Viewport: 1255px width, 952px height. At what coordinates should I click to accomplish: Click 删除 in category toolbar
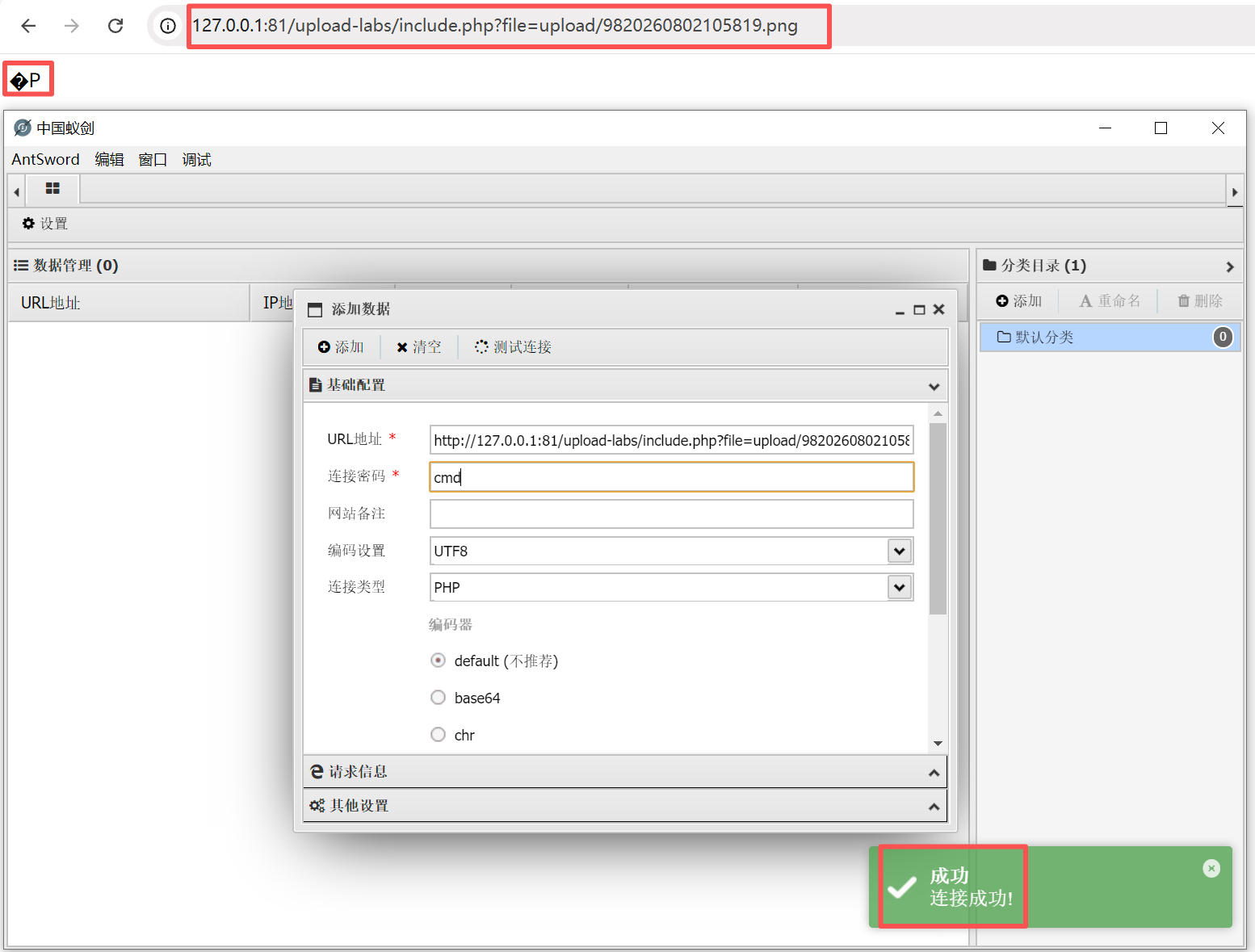pos(1200,301)
